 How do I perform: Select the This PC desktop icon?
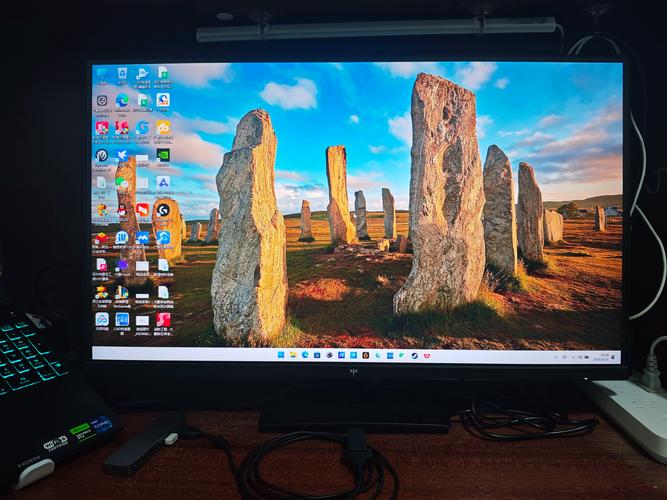pos(101,73)
